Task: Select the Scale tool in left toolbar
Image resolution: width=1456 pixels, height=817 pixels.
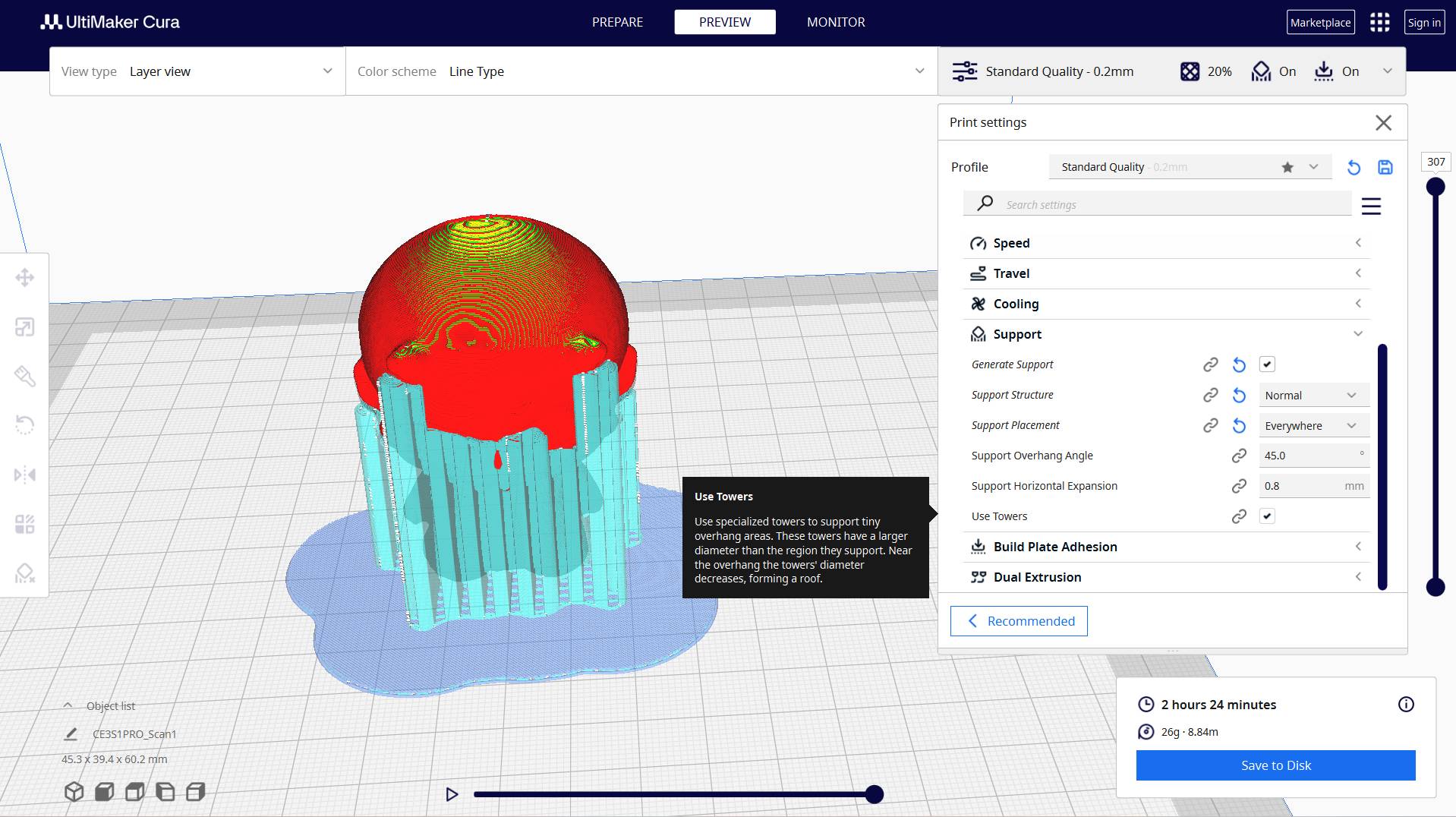Action: (x=24, y=326)
